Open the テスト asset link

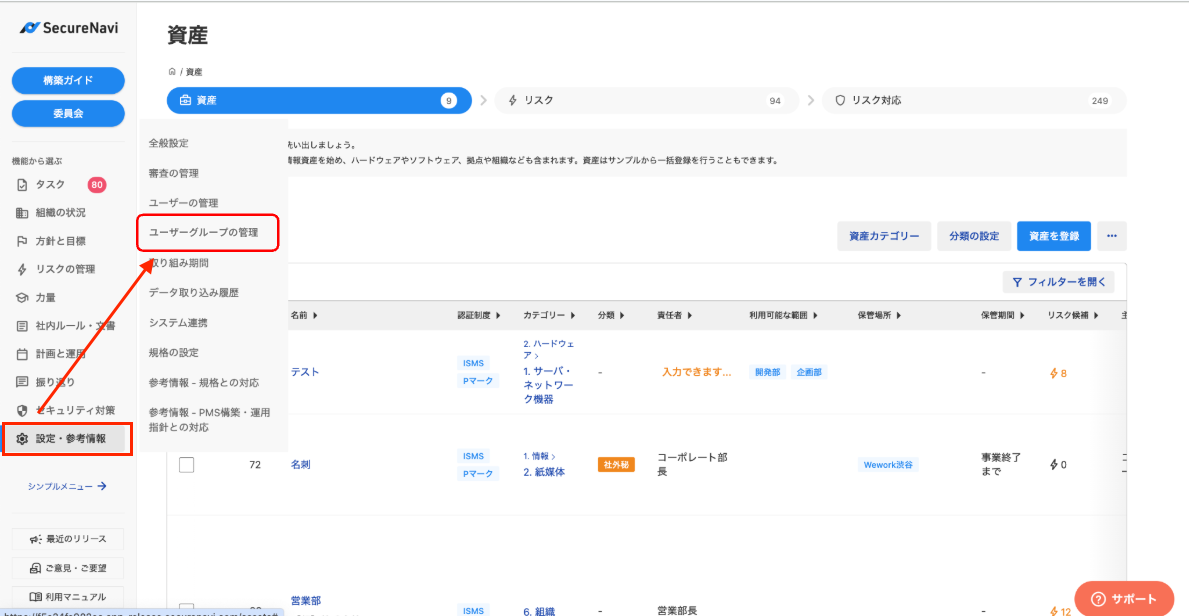pos(305,372)
